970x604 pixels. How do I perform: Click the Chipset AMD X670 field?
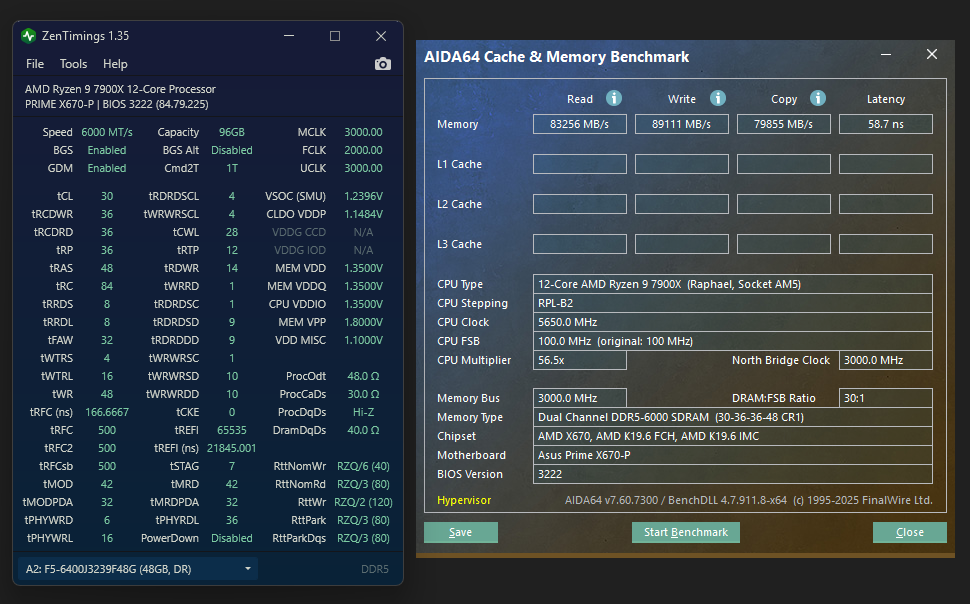[x=732, y=436]
